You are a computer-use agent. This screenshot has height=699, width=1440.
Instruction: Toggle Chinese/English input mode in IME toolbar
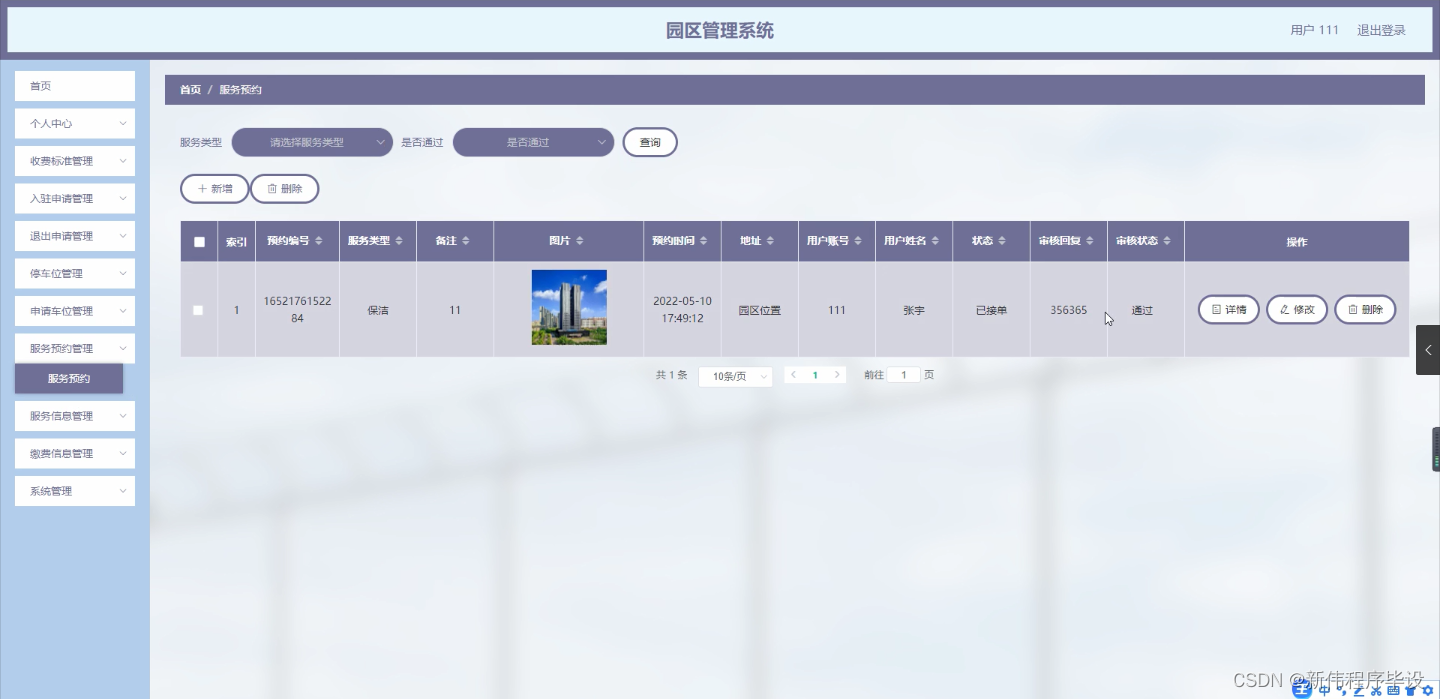[1324, 690]
